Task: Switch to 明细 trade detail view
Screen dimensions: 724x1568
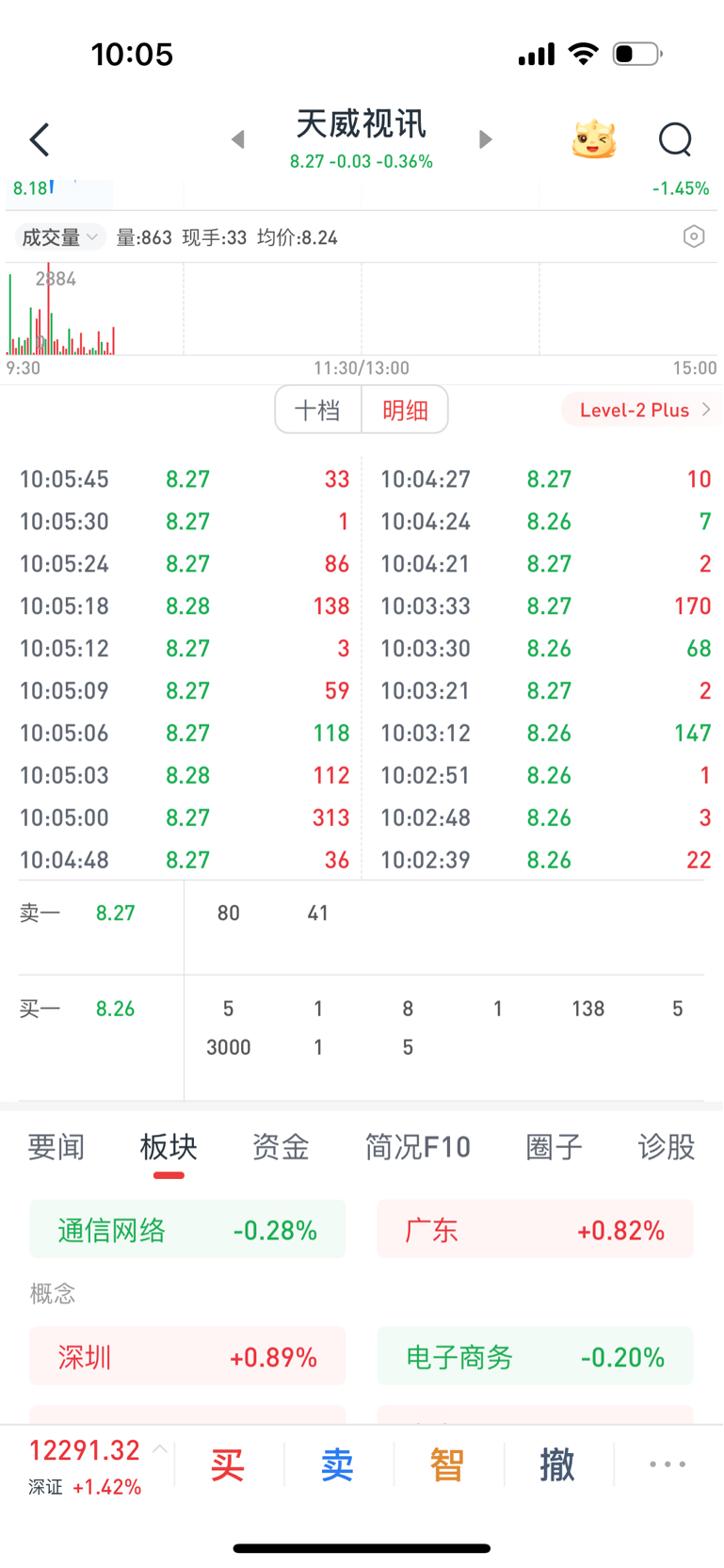Action: (405, 410)
